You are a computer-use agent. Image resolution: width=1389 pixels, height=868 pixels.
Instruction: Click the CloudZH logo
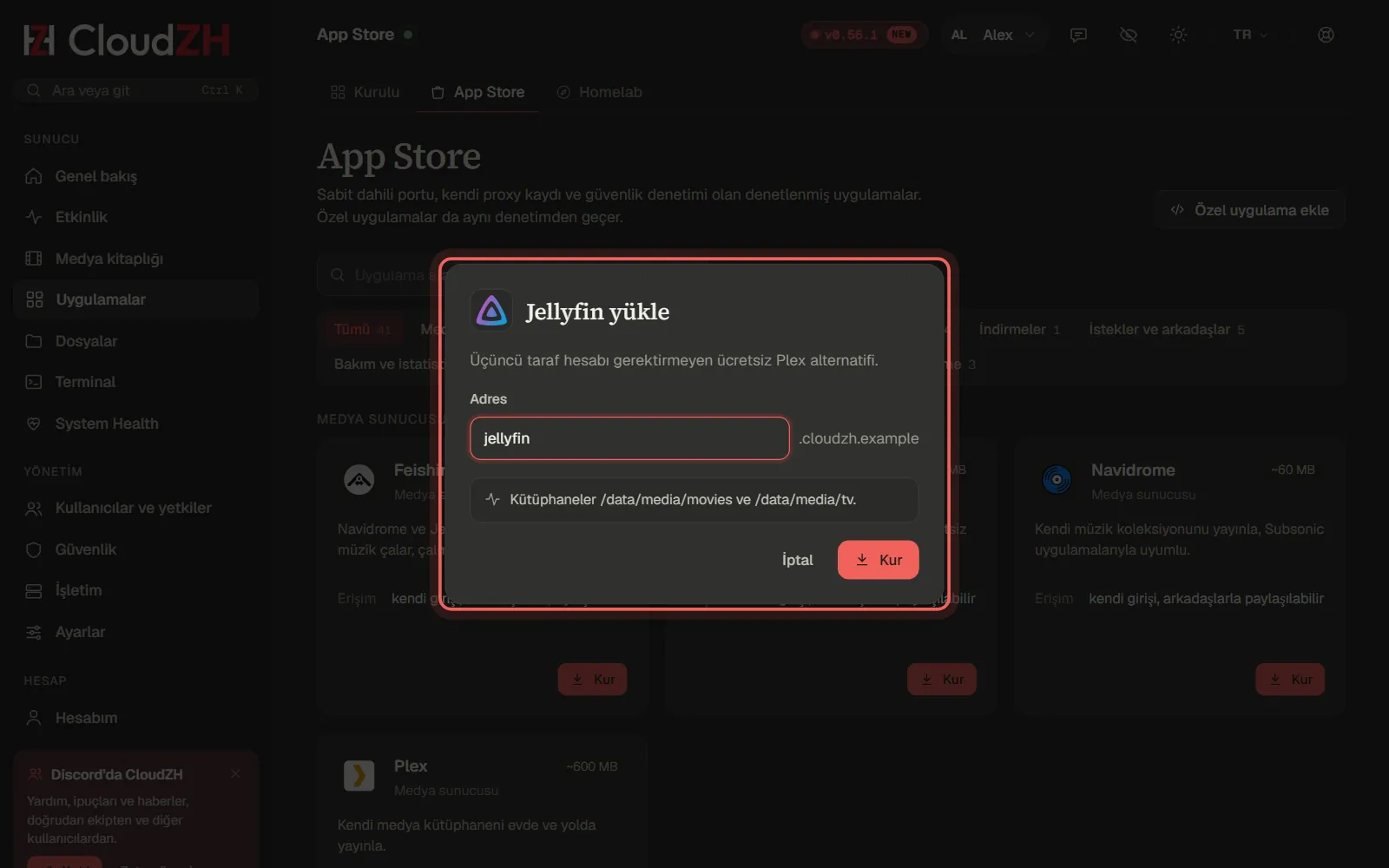click(x=127, y=40)
